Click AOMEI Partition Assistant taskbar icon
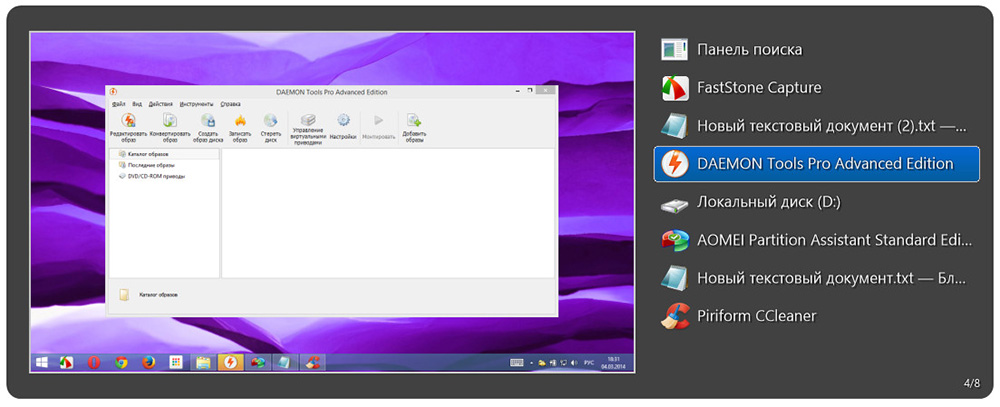1000x407 pixels. (x=258, y=363)
